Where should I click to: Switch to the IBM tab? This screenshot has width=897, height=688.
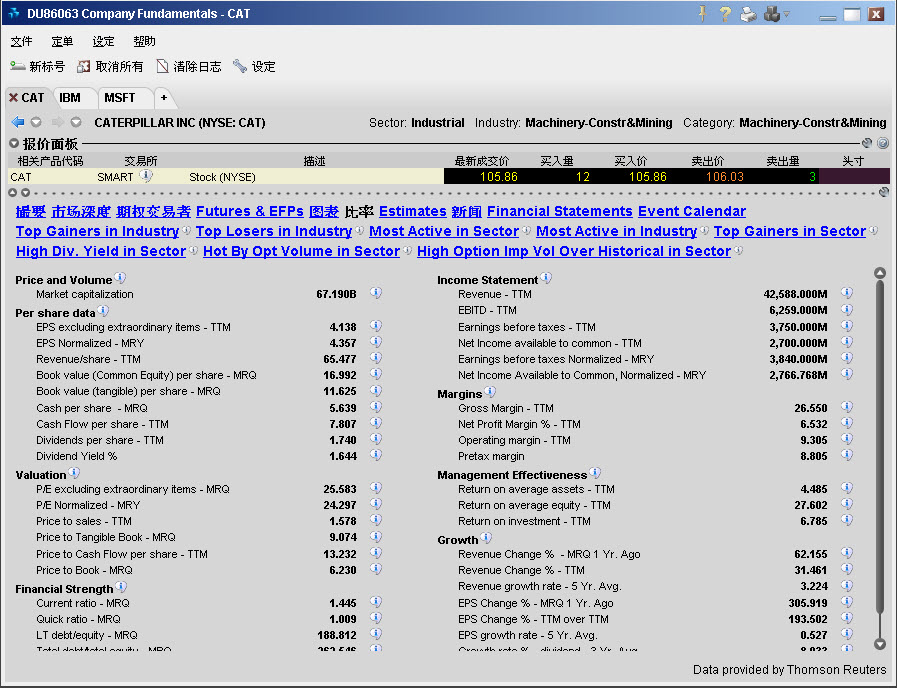tap(70, 98)
